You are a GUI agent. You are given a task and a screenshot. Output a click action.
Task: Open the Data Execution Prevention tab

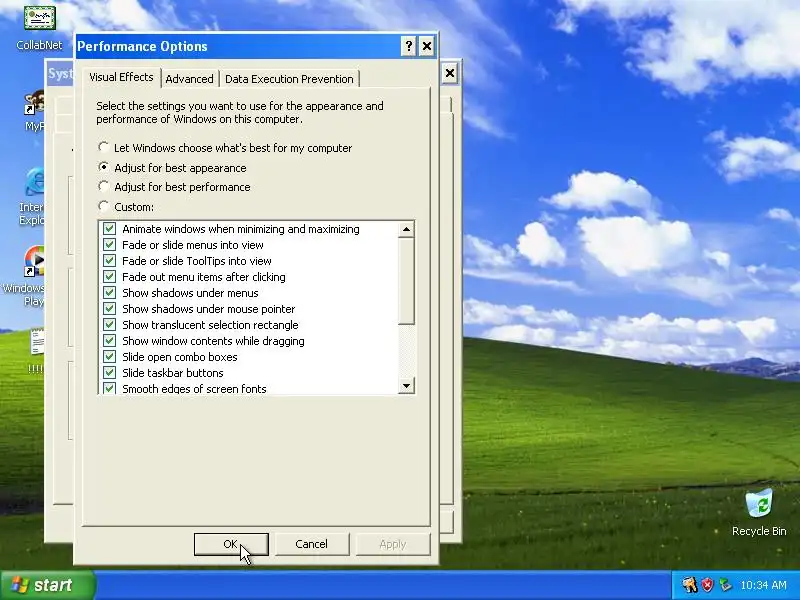click(289, 79)
